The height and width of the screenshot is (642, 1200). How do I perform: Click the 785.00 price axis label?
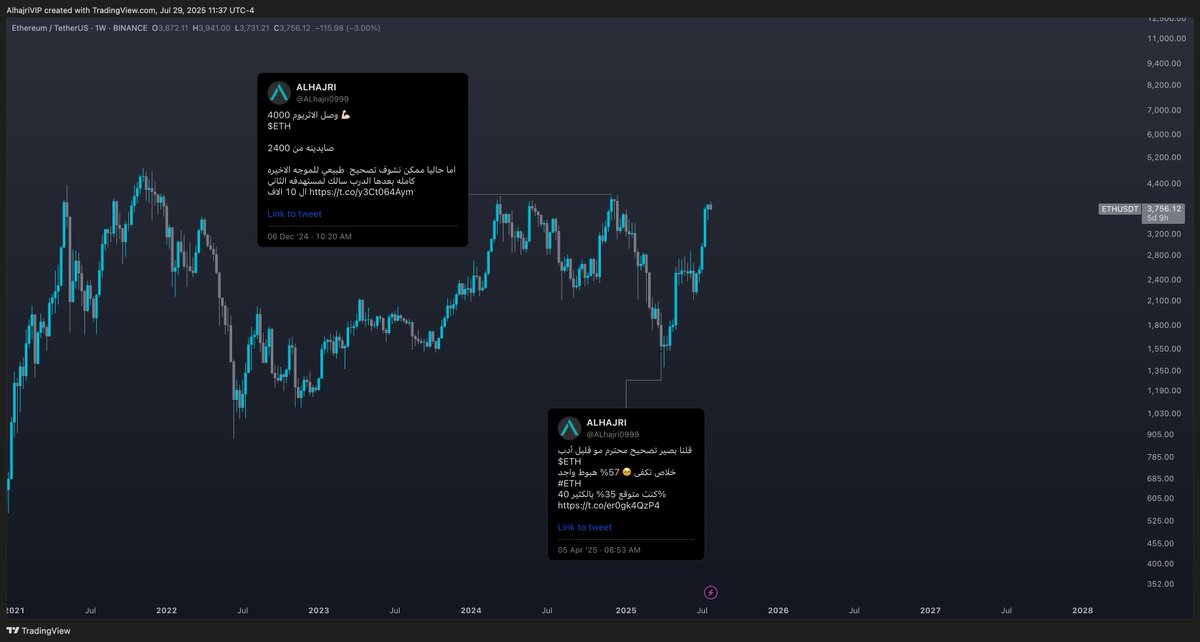1160,456
